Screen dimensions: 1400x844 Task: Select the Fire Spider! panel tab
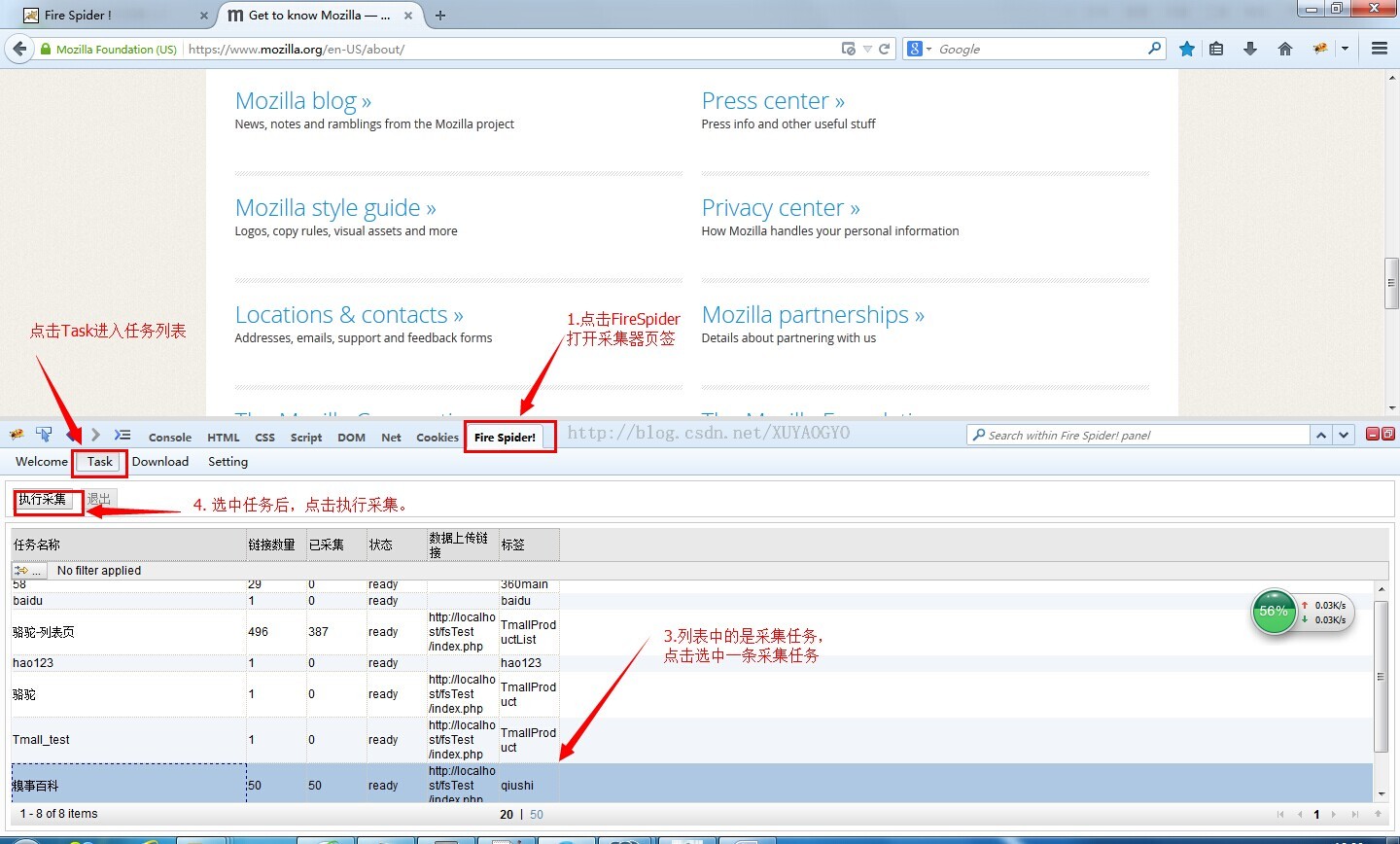pos(505,438)
